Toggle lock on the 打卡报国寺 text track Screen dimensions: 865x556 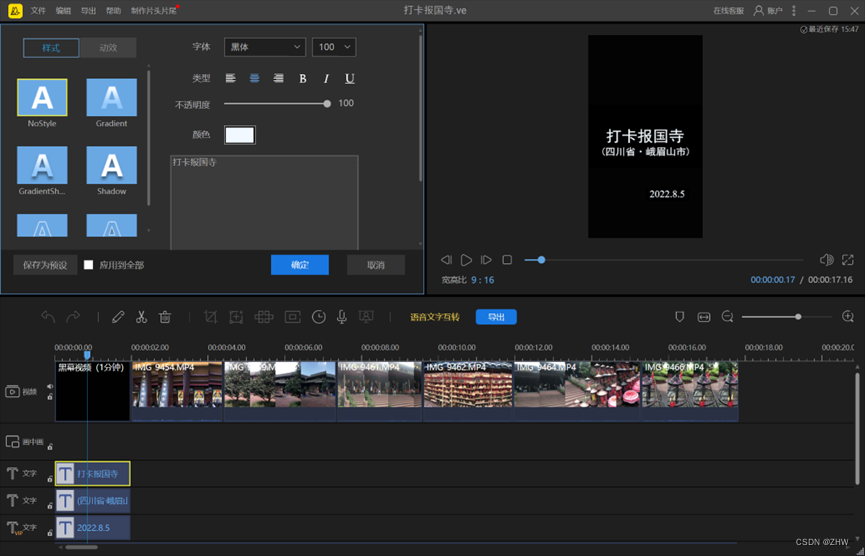pos(50,479)
